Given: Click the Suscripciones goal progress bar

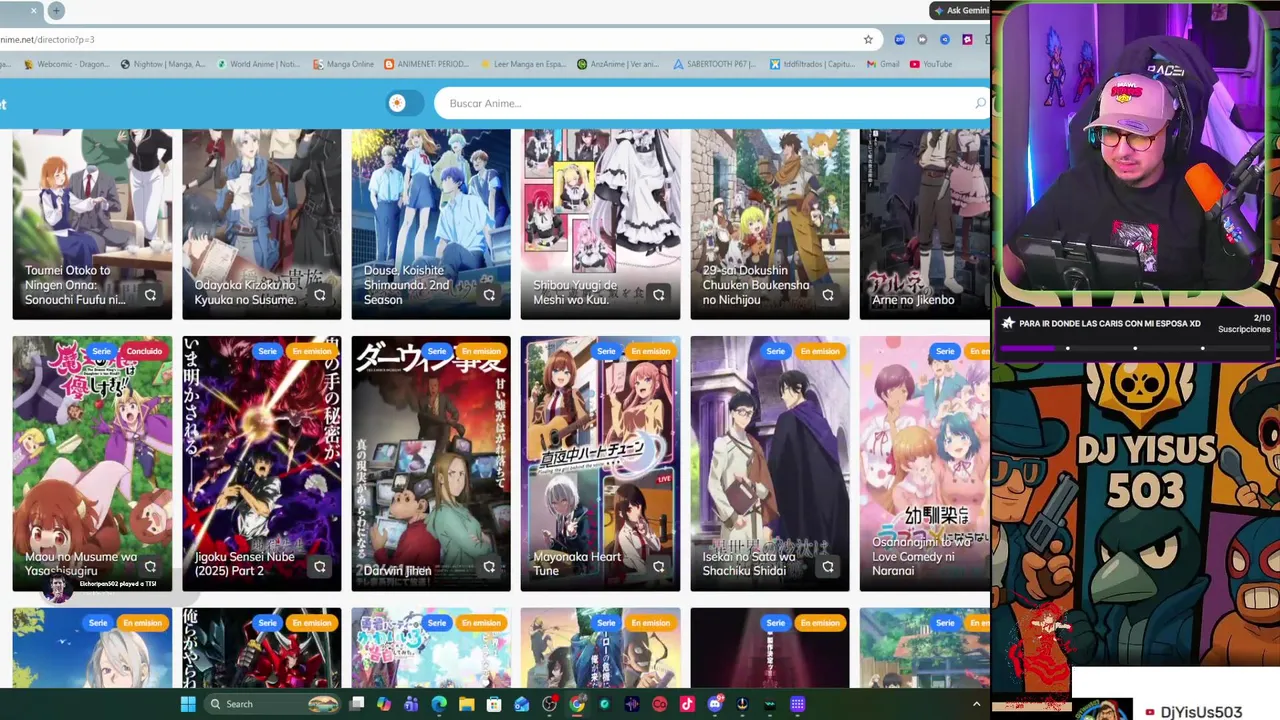Looking at the screenshot, I should (x=1134, y=348).
